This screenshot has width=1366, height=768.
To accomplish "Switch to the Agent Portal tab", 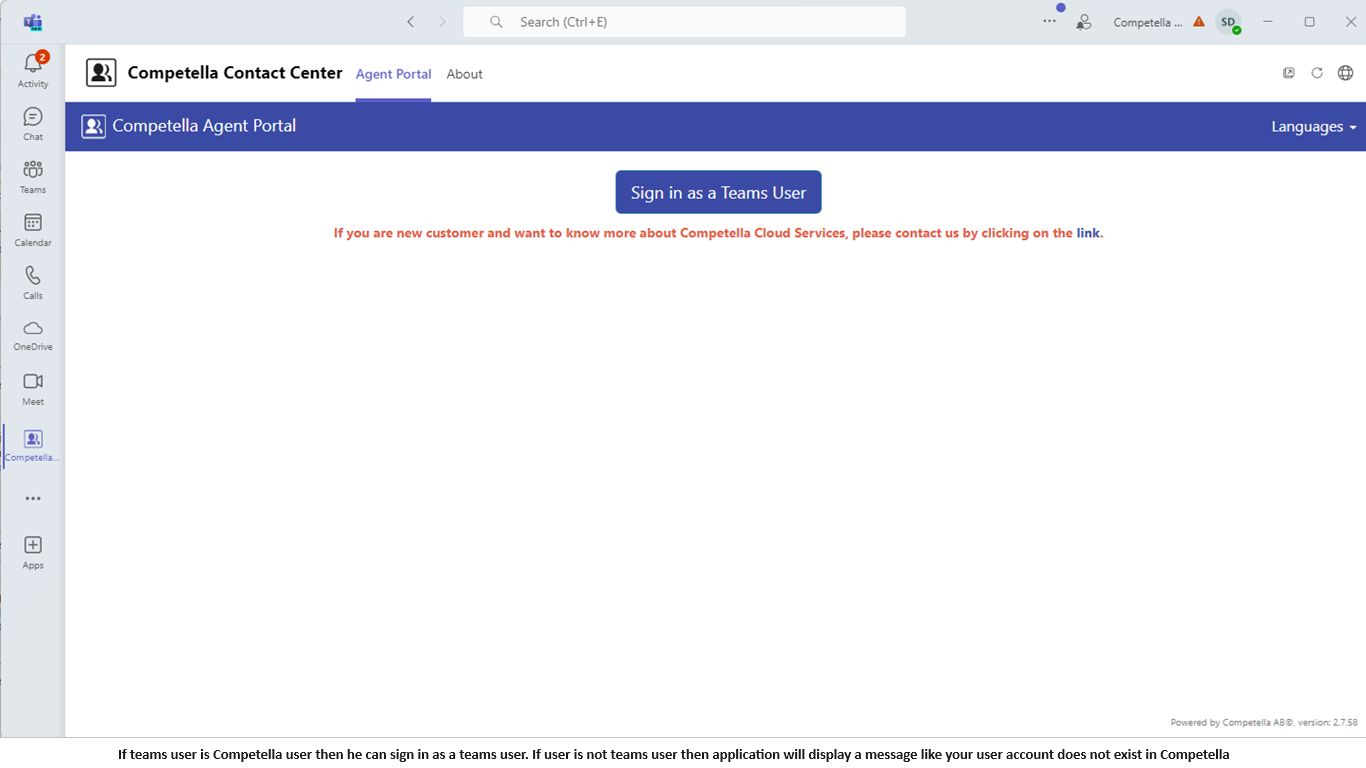I will (x=393, y=74).
